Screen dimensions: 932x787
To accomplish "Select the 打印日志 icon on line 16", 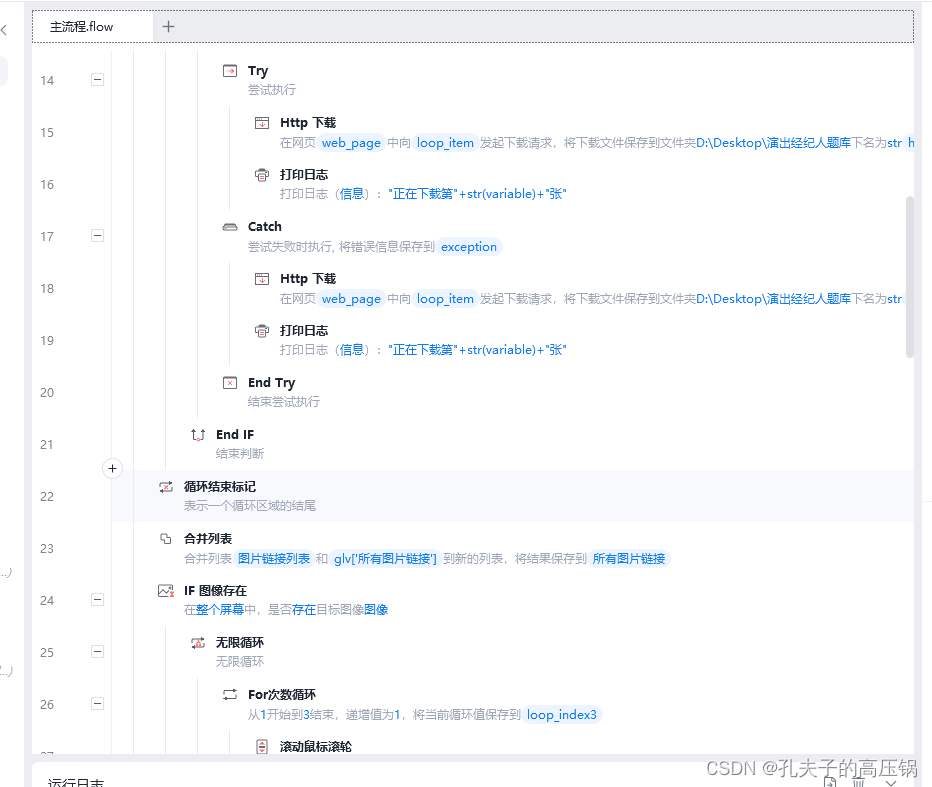I will pyautogui.click(x=261, y=173).
